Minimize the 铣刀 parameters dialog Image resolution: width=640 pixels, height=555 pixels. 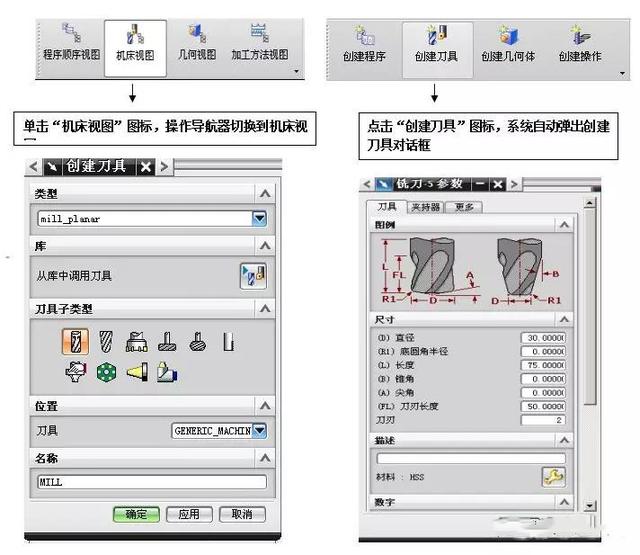click(x=480, y=184)
